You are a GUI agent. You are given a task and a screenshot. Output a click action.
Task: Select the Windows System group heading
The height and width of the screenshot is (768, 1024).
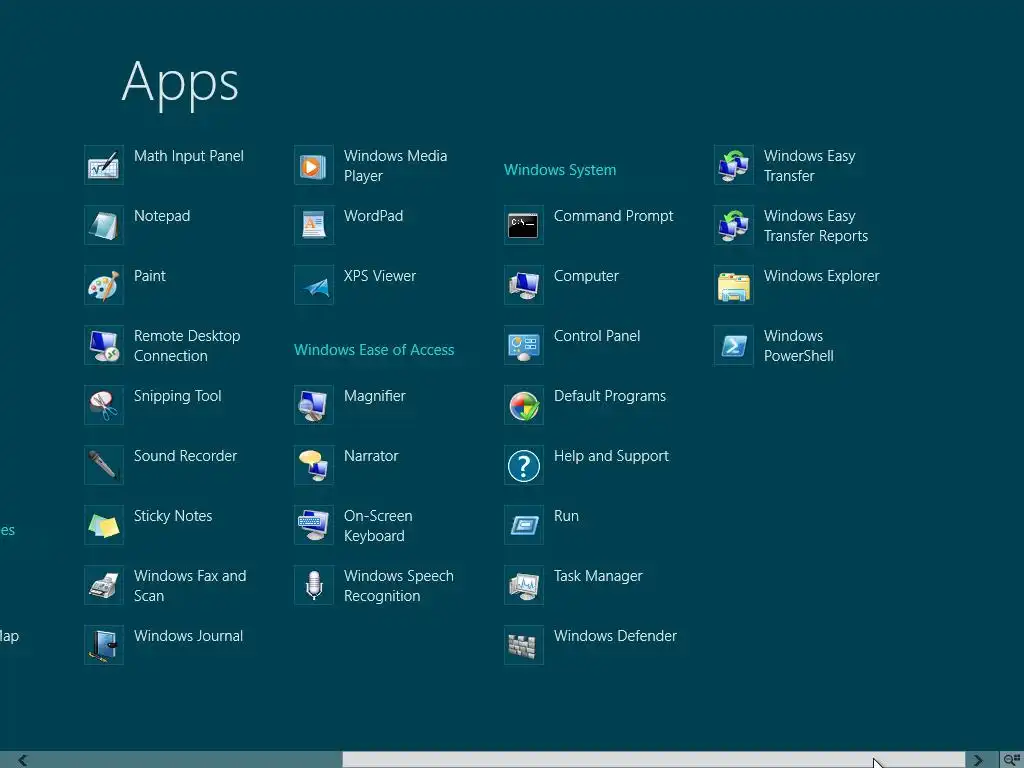coord(560,170)
